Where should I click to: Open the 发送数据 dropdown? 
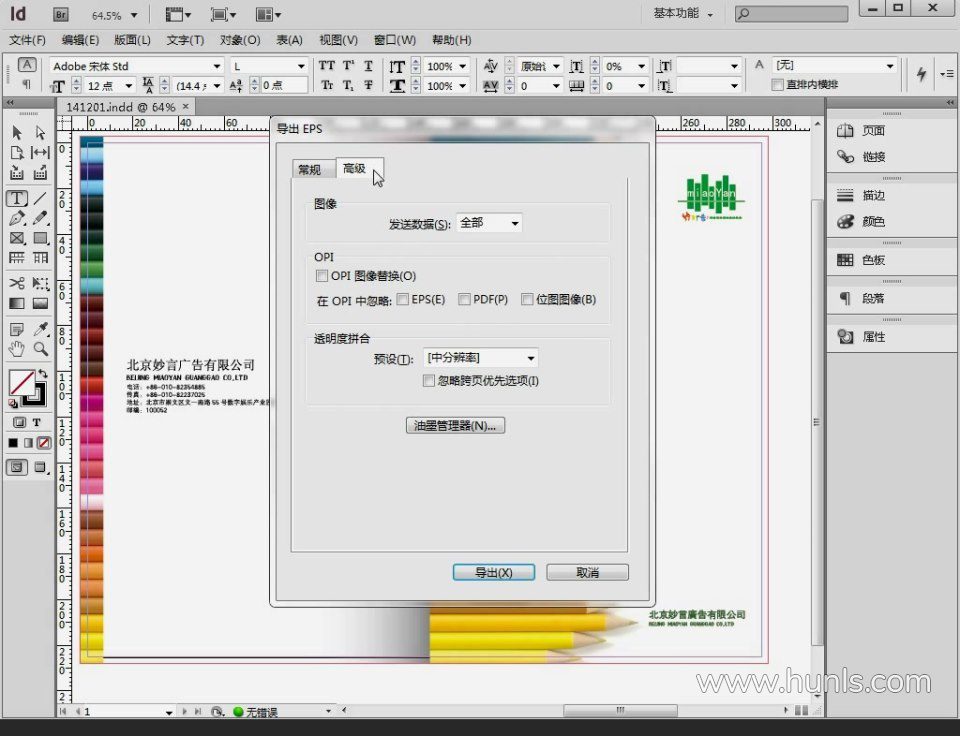point(489,223)
